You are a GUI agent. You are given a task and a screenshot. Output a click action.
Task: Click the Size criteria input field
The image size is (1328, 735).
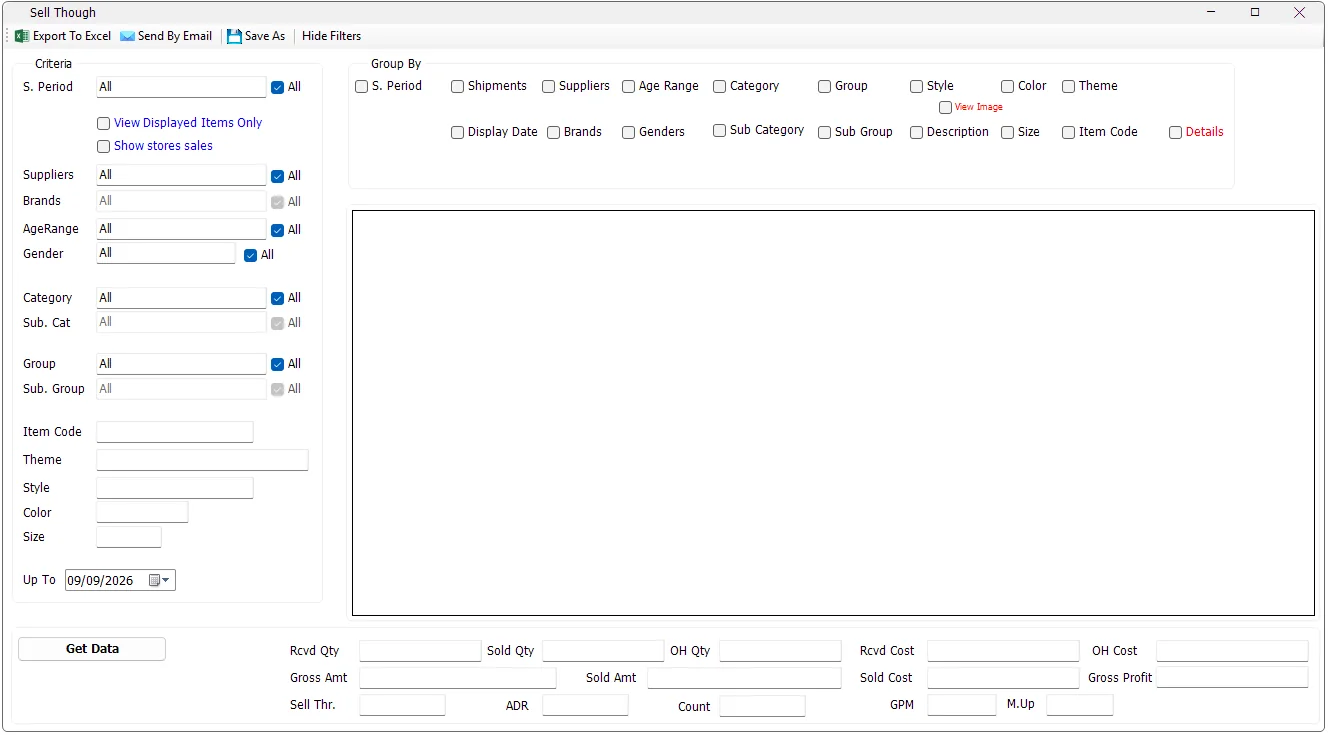click(129, 537)
